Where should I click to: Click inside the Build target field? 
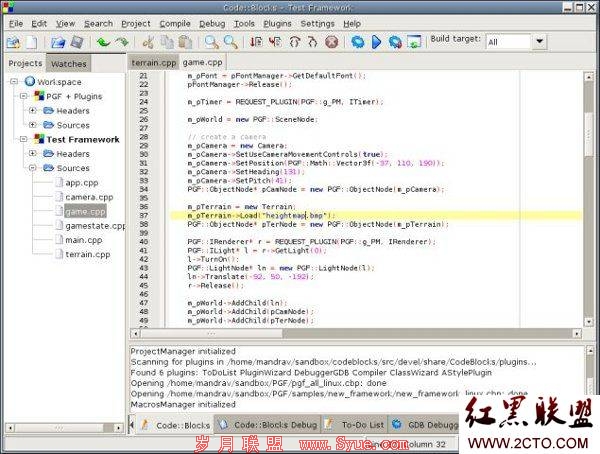coord(508,41)
